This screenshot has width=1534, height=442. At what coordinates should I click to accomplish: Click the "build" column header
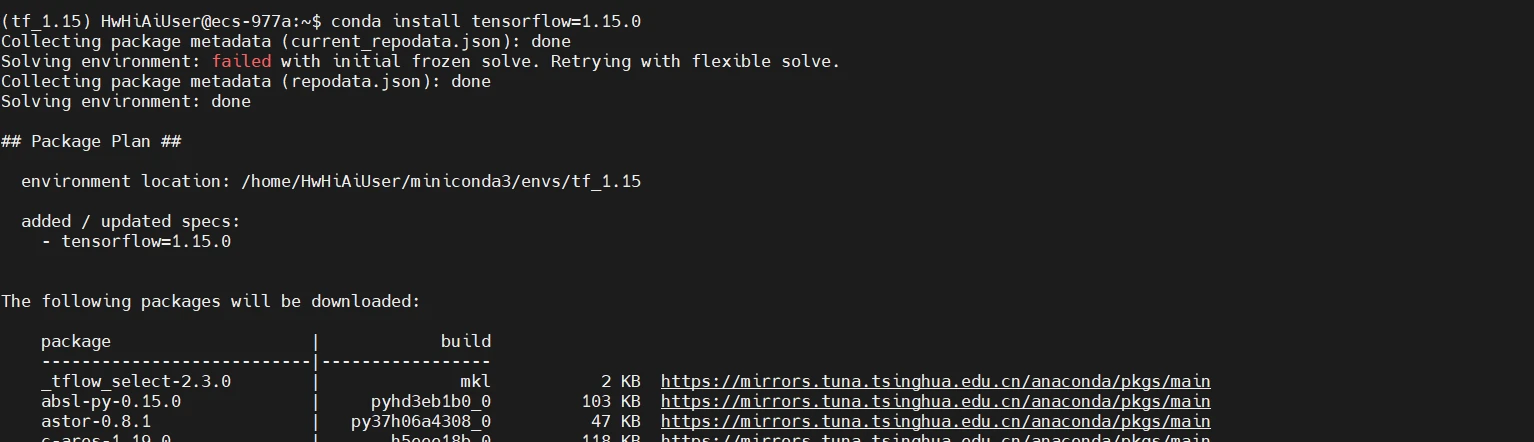466,341
